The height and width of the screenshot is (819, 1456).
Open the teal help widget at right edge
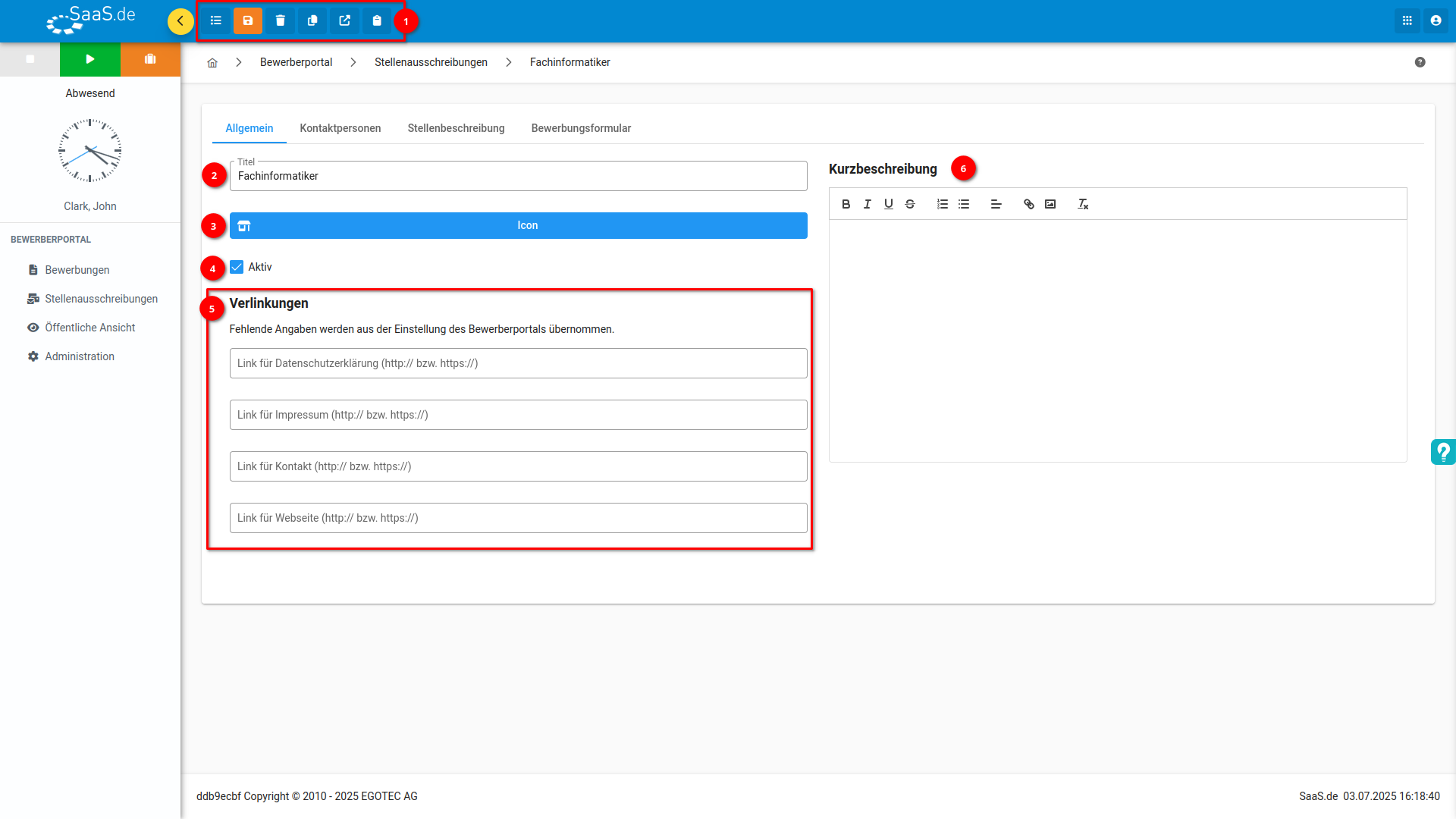pos(1443,452)
